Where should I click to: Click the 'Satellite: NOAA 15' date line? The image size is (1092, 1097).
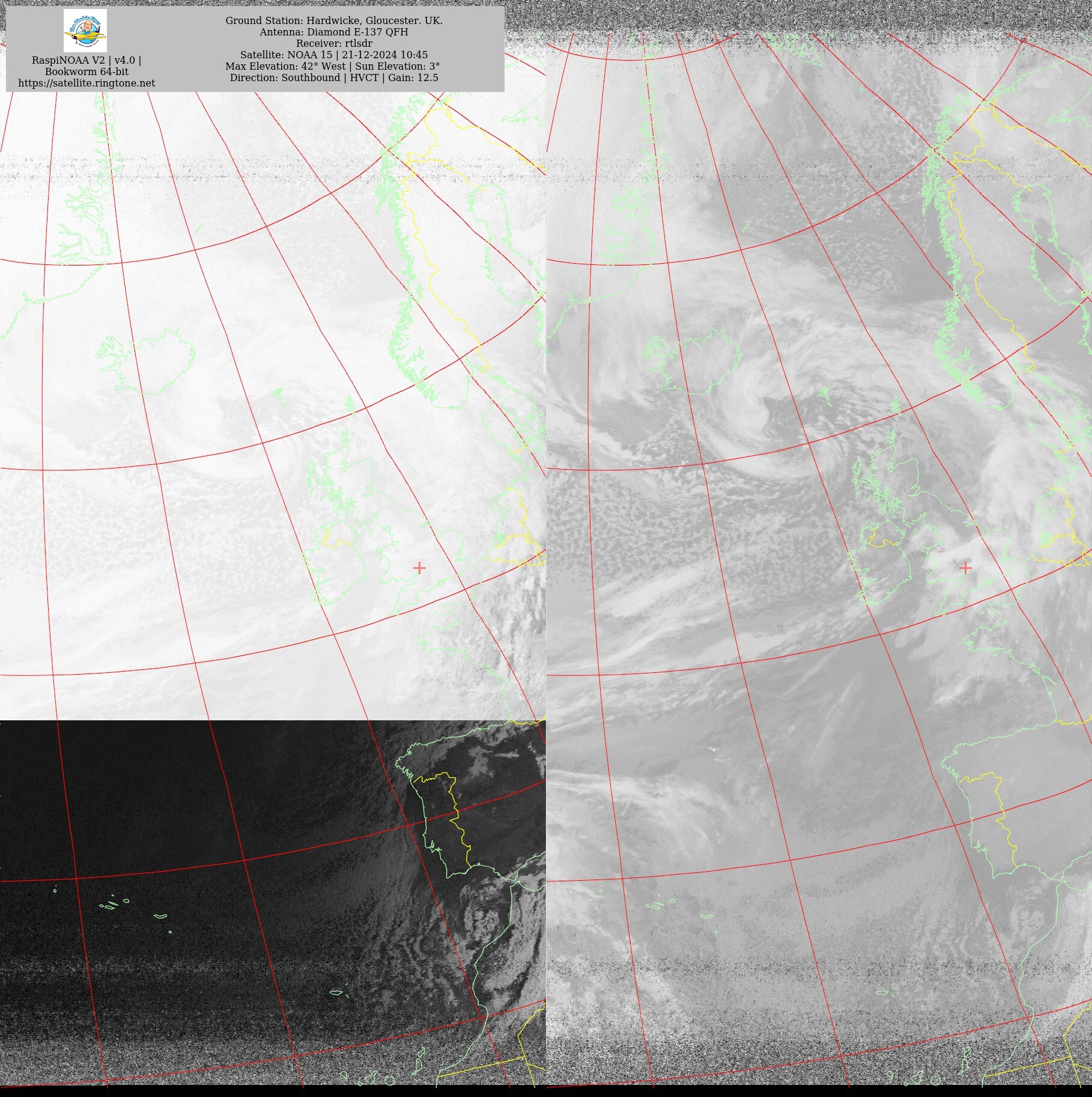(333, 55)
